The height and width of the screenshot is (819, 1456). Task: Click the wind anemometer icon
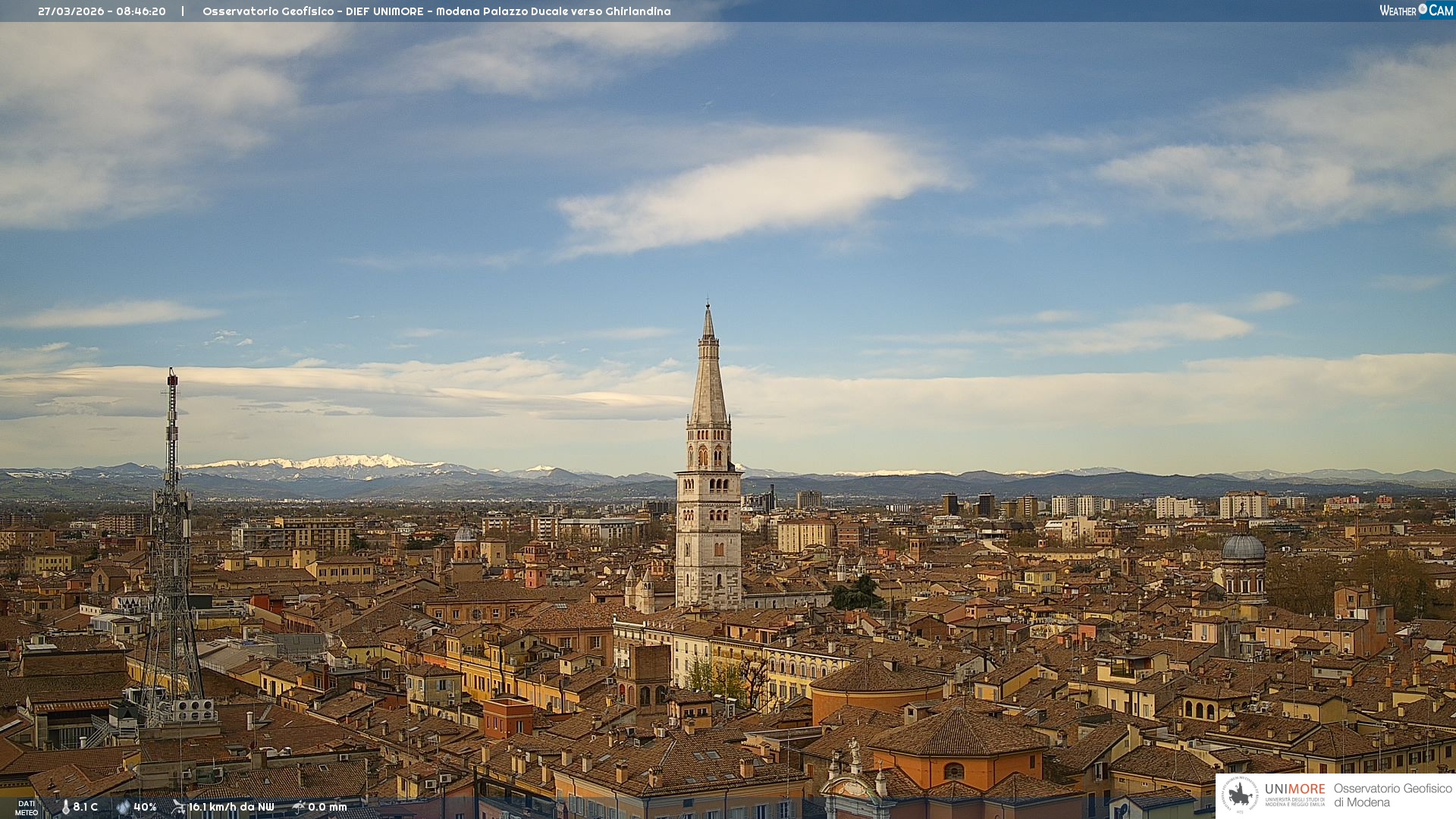178,808
